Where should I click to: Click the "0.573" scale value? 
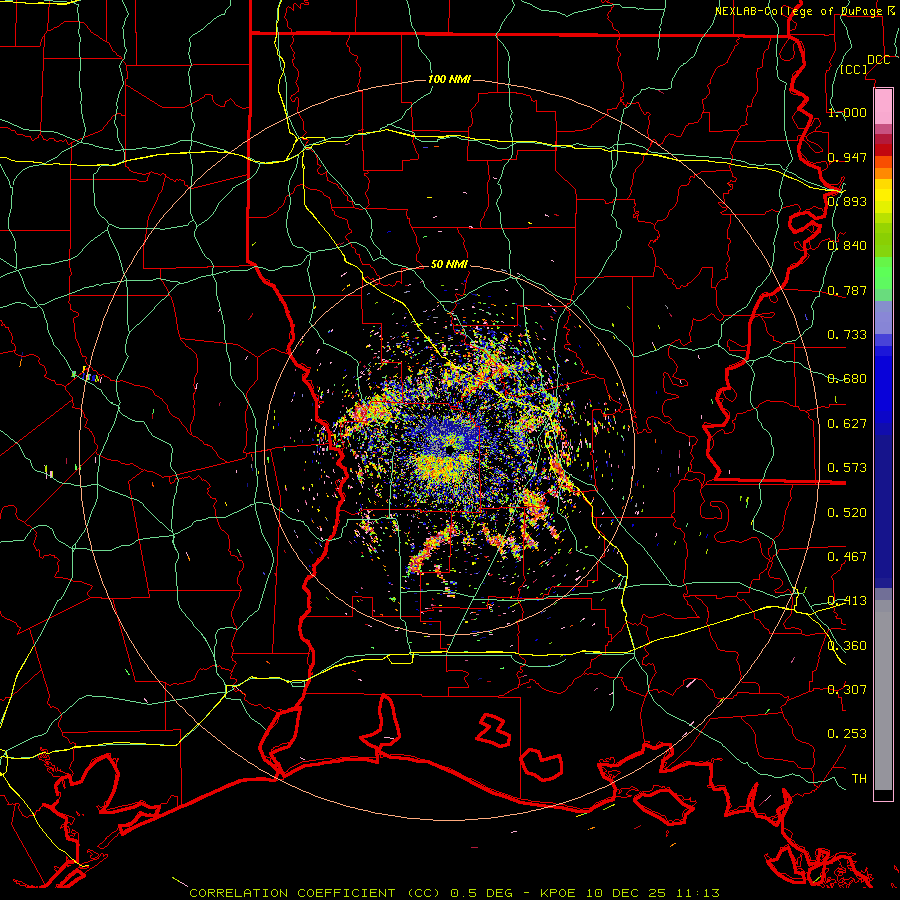[x=847, y=468]
